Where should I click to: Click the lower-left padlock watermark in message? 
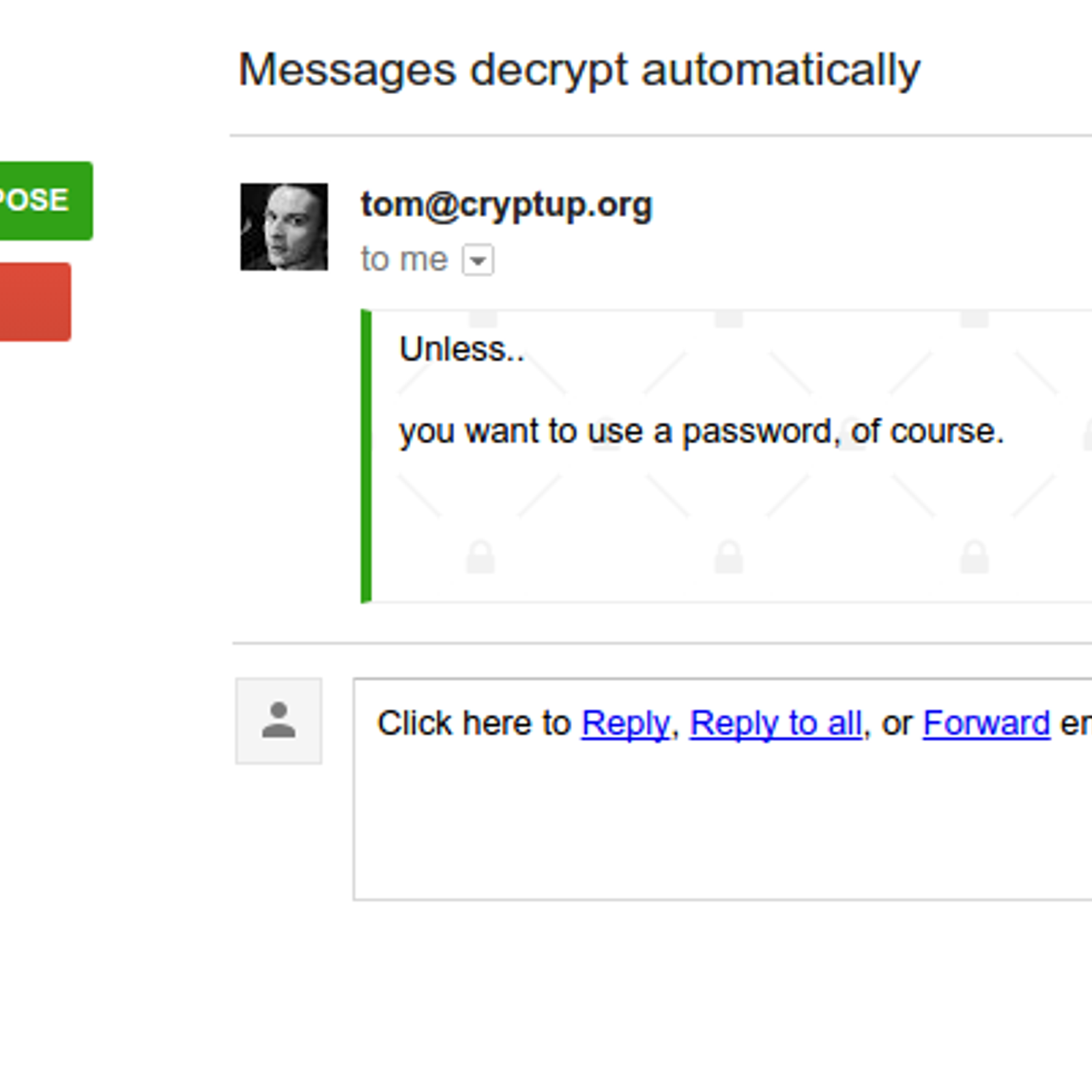point(480,556)
